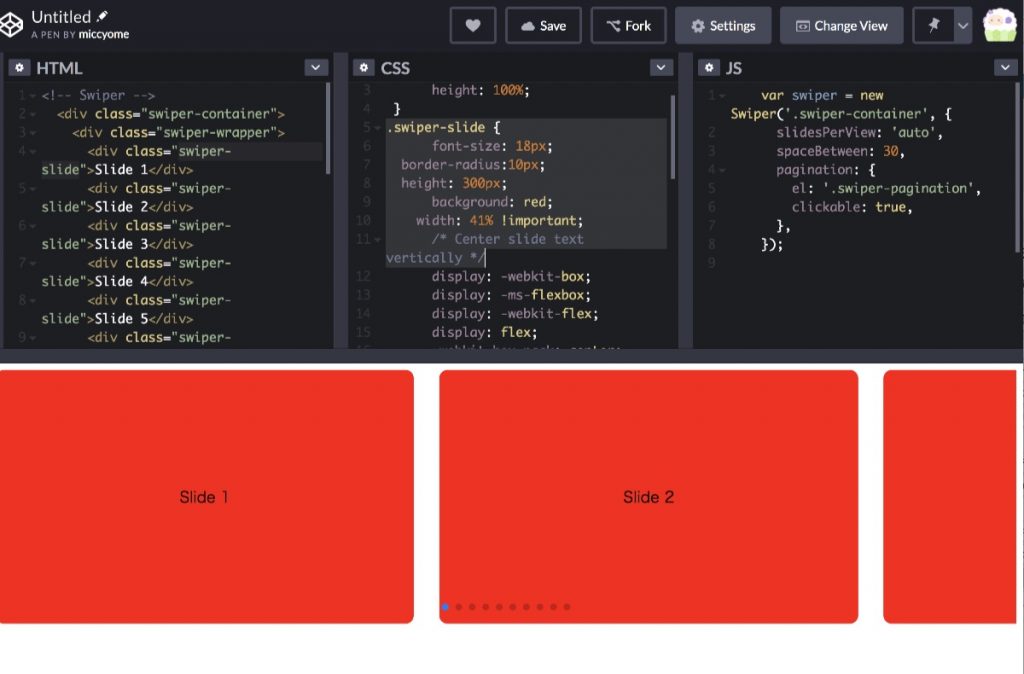1024x674 pixels.
Task: Open the pen Settings
Action: 722,26
